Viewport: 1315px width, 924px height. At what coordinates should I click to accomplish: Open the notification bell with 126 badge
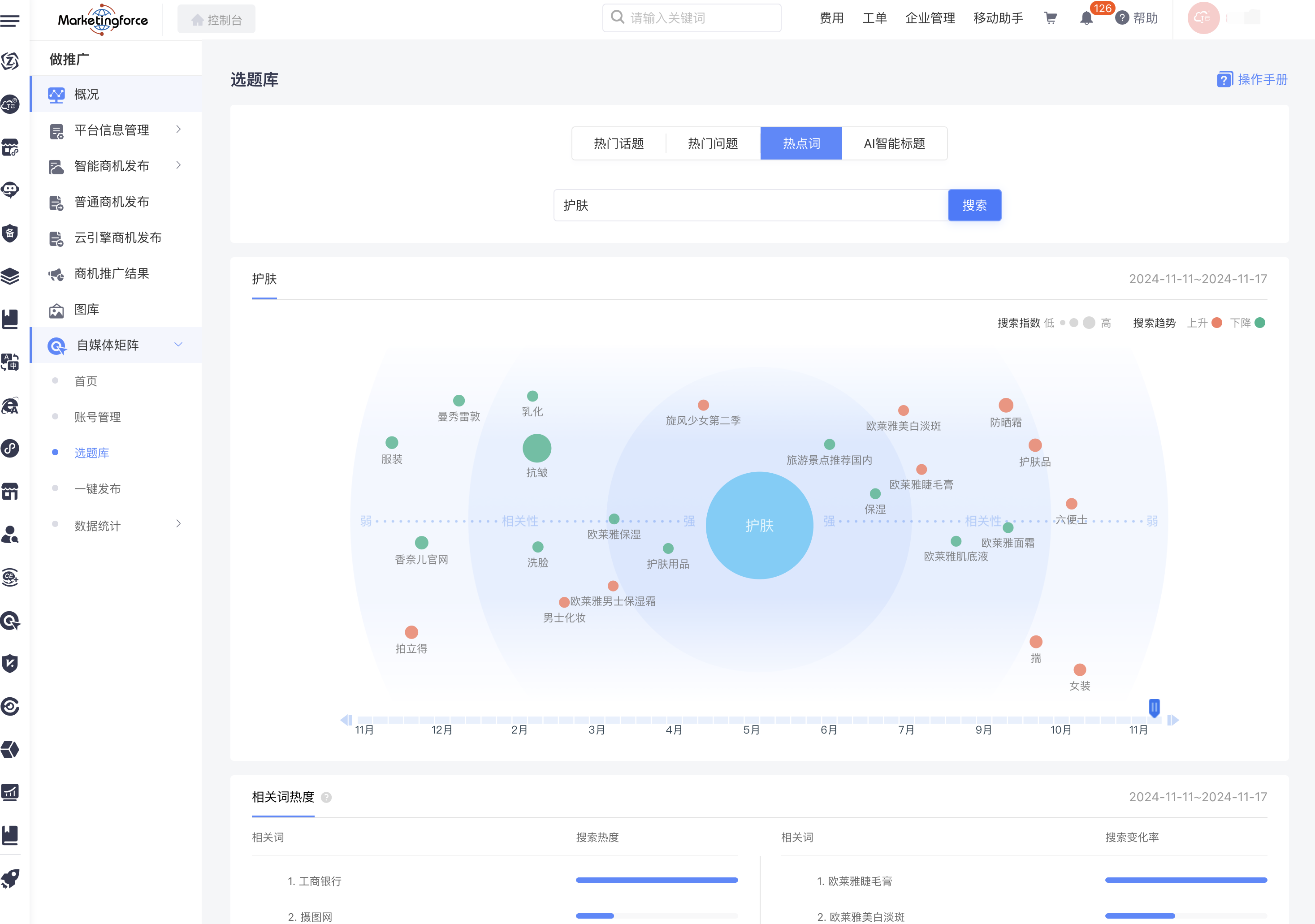(1086, 18)
